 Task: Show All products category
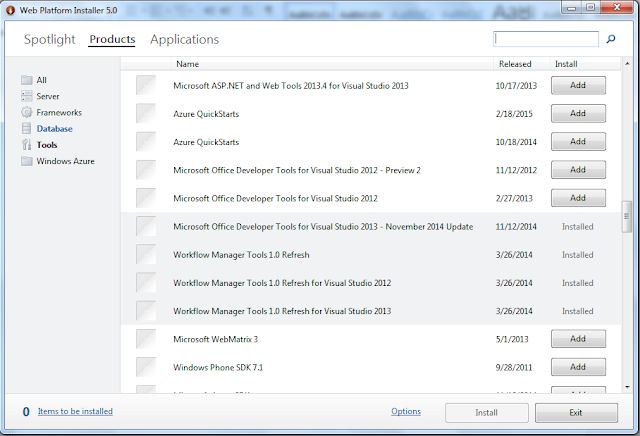click(42, 80)
